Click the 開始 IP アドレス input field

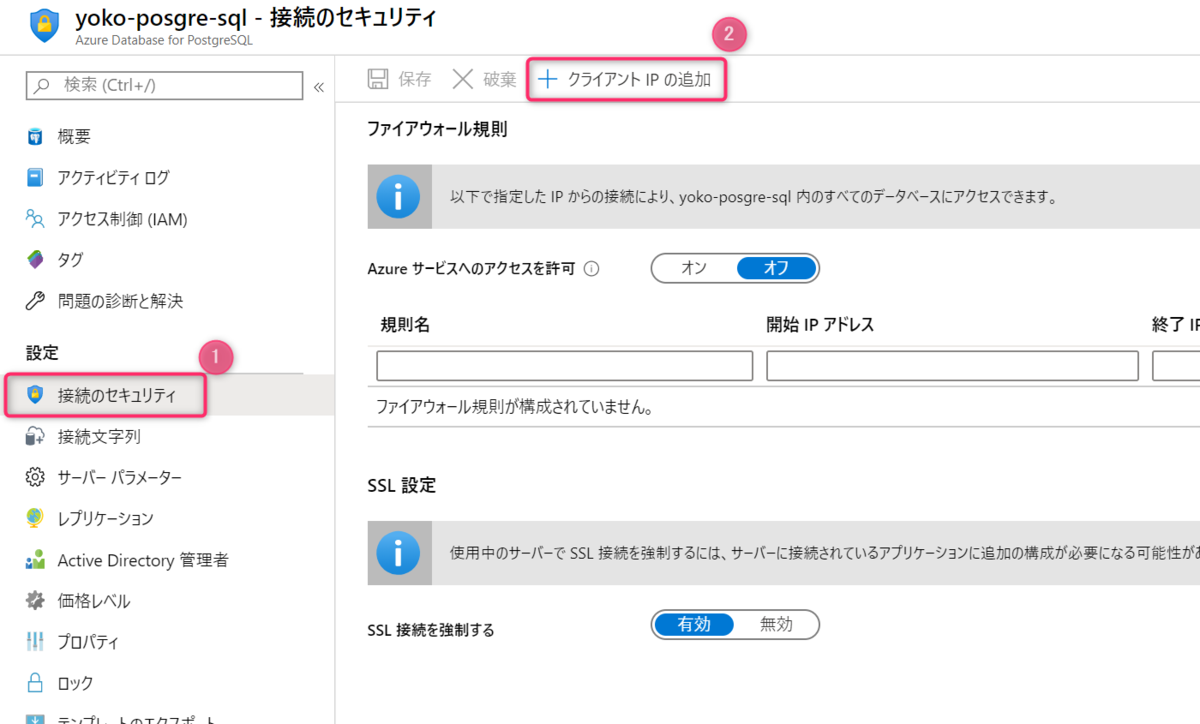pos(952,366)
